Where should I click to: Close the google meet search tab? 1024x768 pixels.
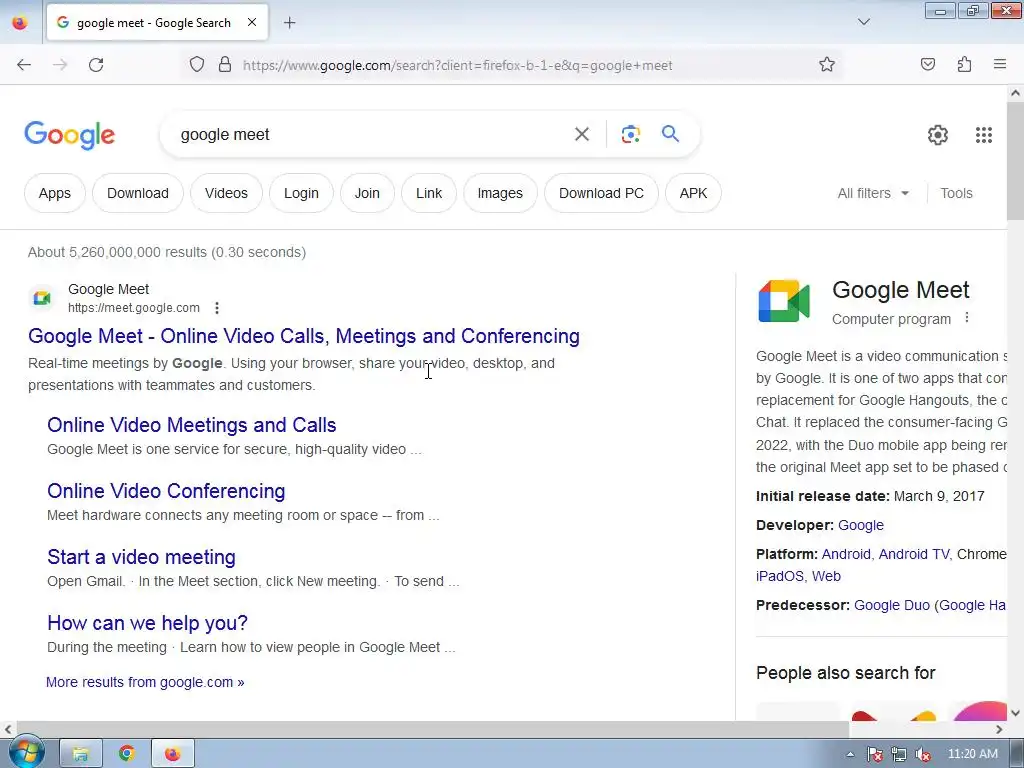[252, 22]
